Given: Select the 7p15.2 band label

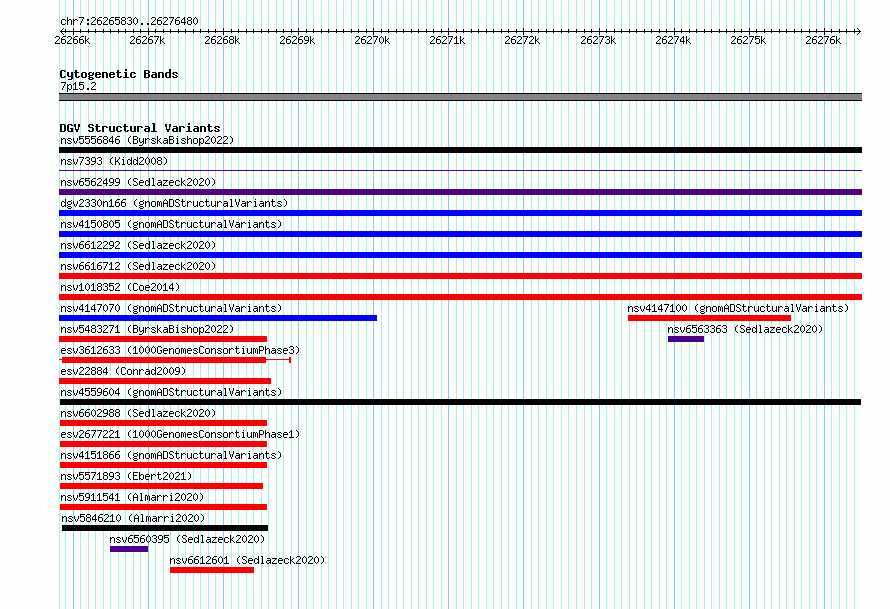Looking at the screenshot, I should pos(78,86).
